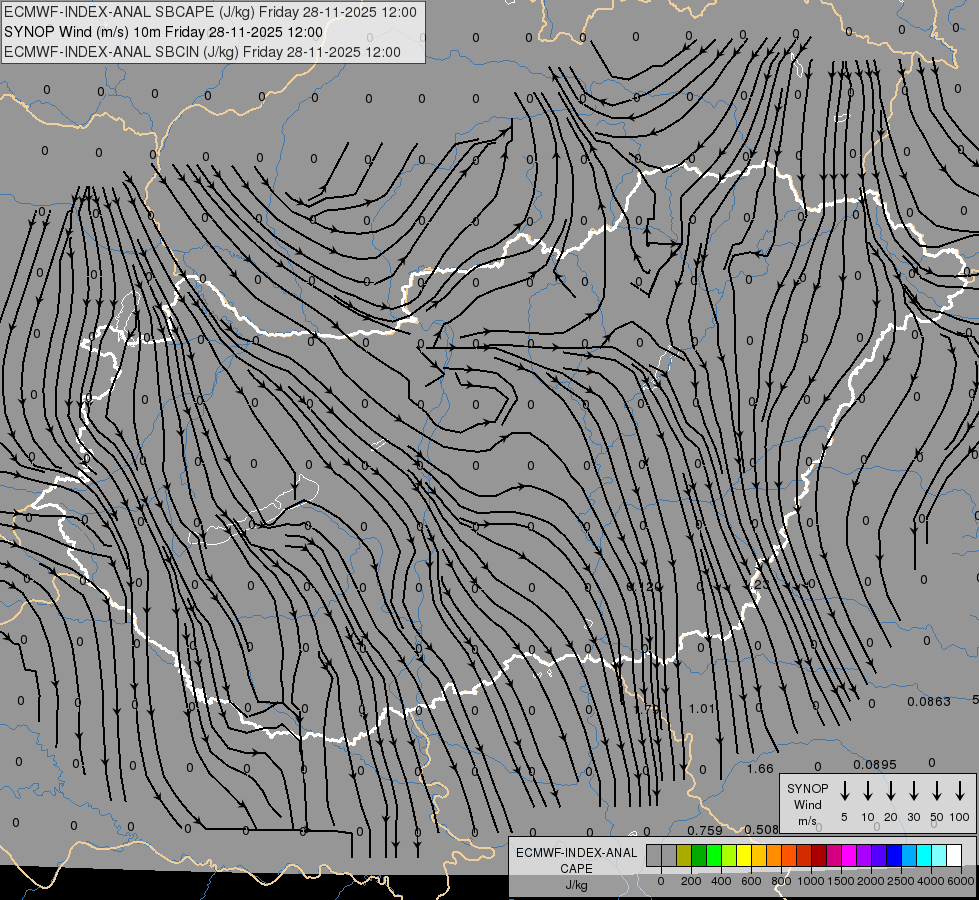The image size is (979, 900).
Task: Click the 5 m/s wind arrow in legend
Action: pyautogui.click(x=845, y=791)
